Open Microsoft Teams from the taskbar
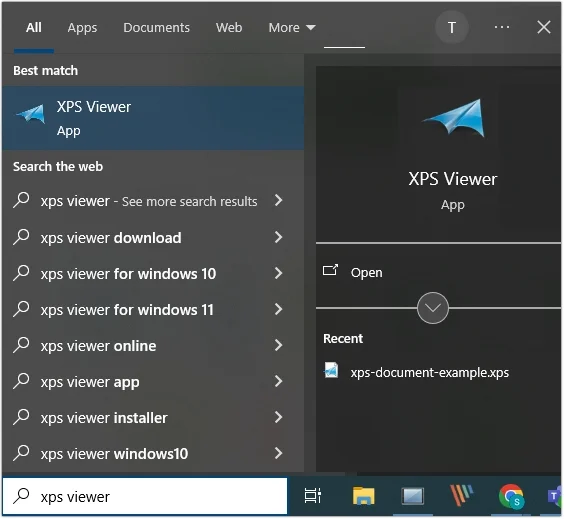 tap(554, 496)
